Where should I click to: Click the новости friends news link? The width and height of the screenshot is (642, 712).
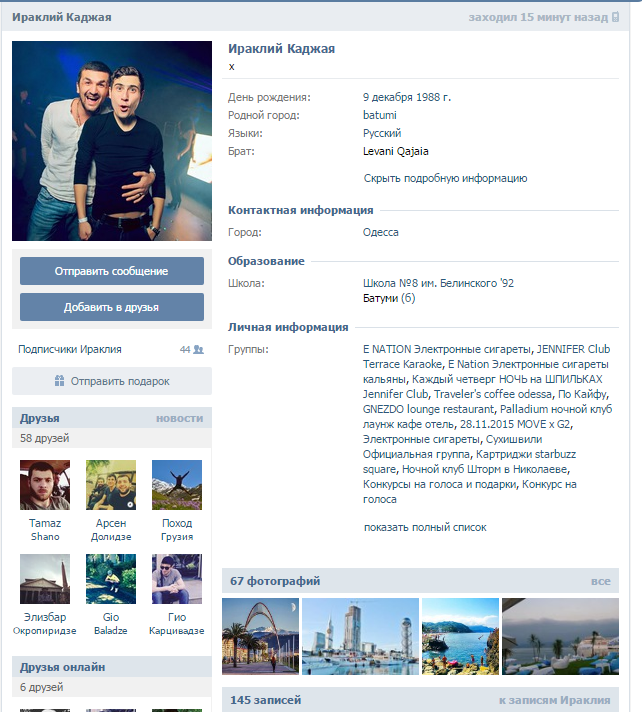[x=179, y=418]
